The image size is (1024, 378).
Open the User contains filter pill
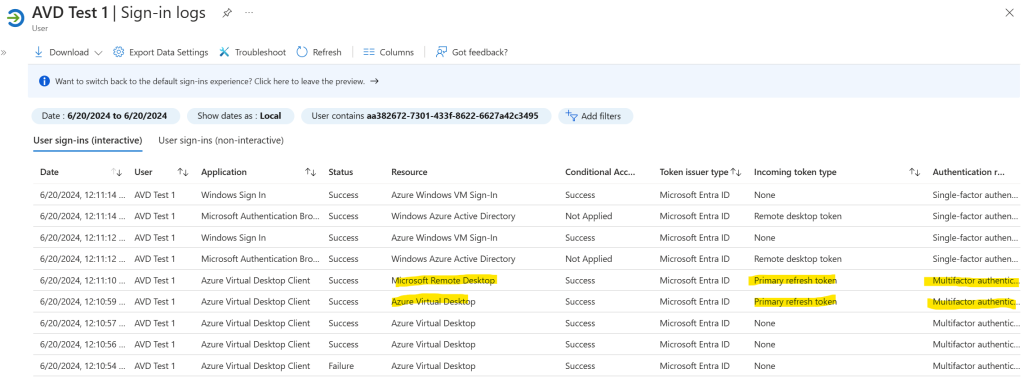[425, 116]
